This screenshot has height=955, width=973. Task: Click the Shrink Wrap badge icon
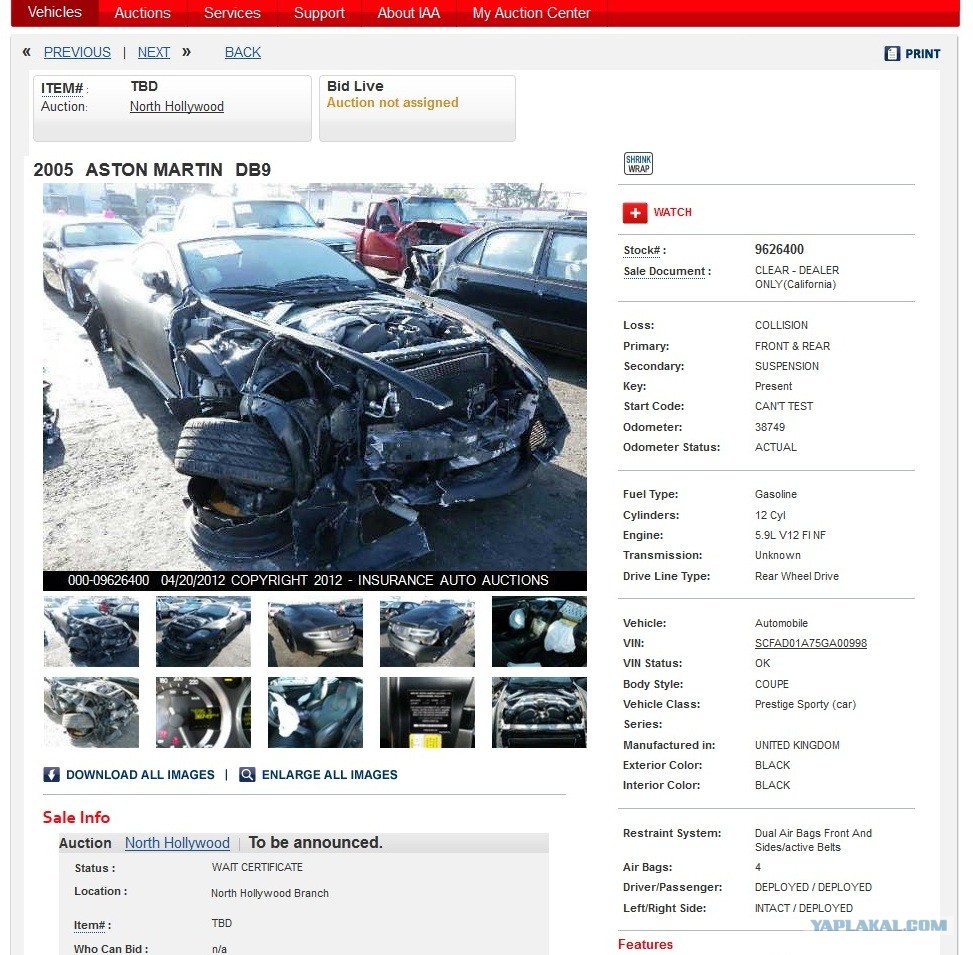[638, 164]
